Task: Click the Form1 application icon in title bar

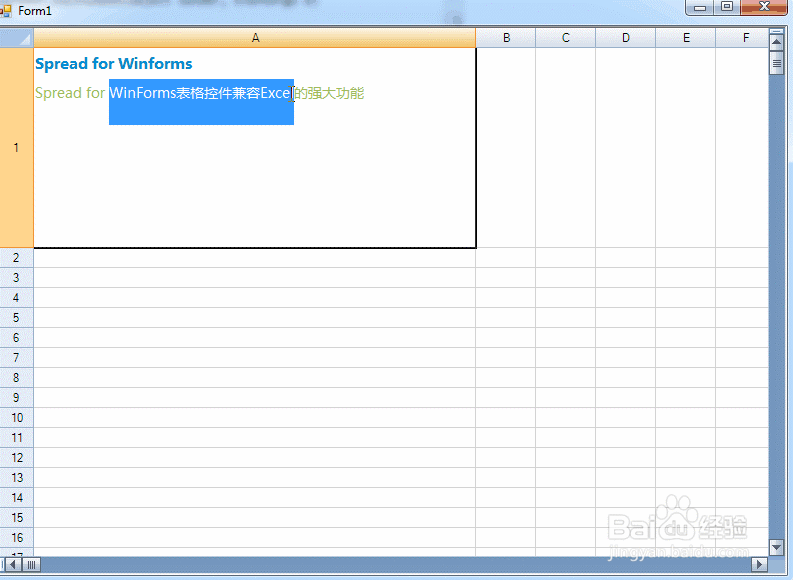Action: tap(6, 11)
